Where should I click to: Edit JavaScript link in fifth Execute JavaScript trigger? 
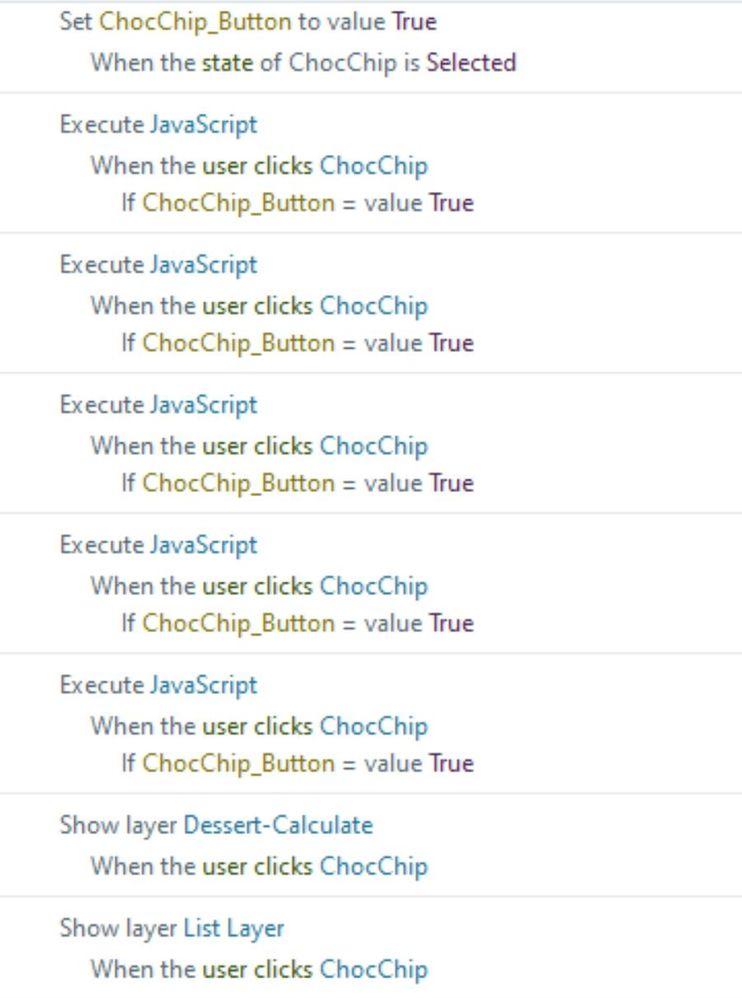(204, 685)
